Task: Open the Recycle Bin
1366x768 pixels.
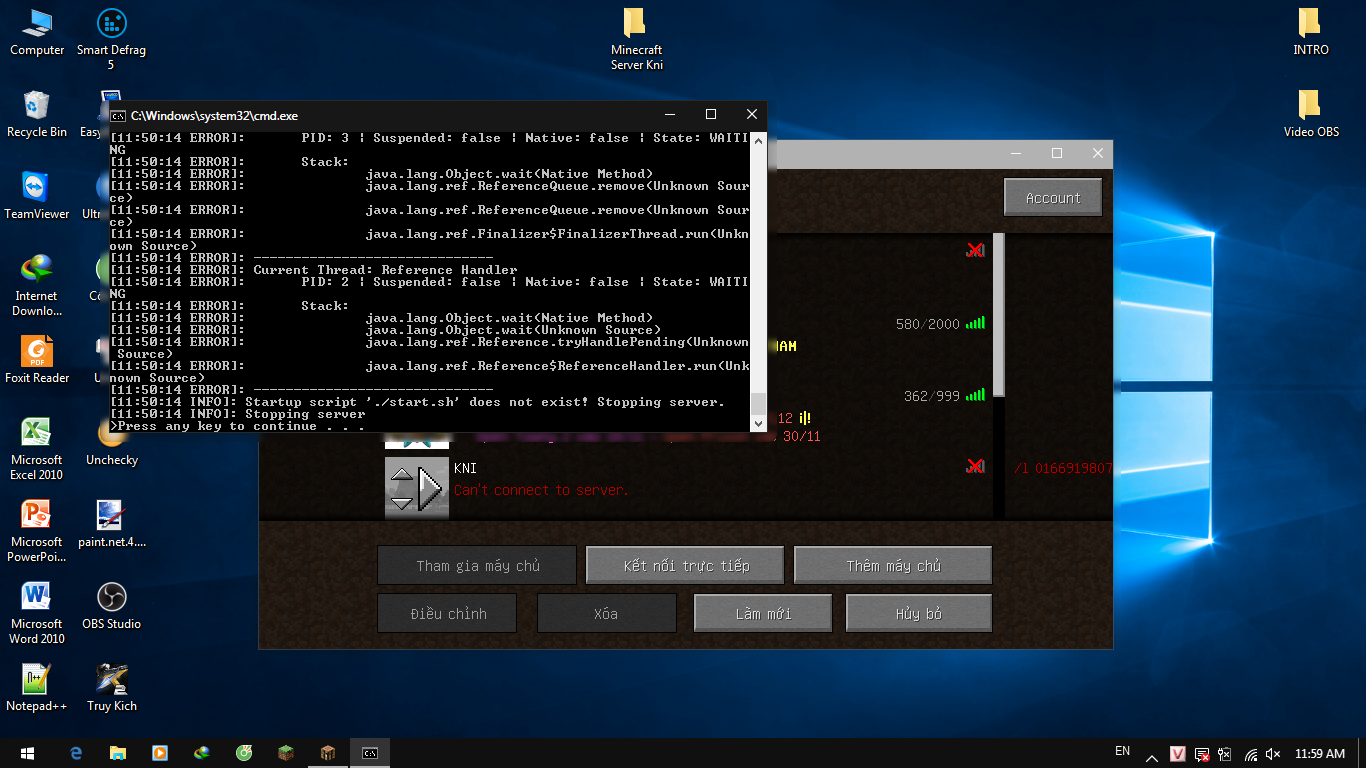Action: 37,114
